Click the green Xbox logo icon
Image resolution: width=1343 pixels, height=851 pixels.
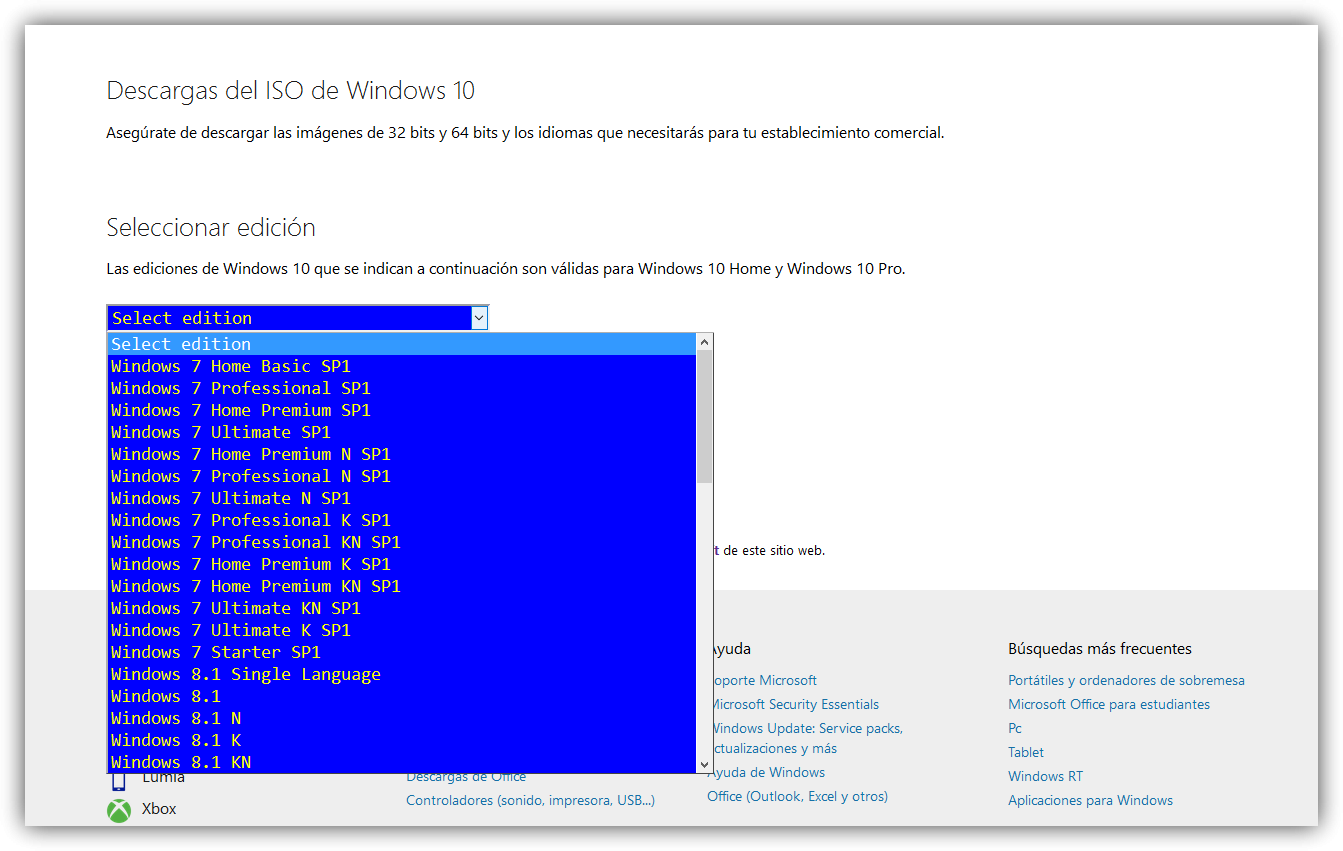(x=119, y=810)
